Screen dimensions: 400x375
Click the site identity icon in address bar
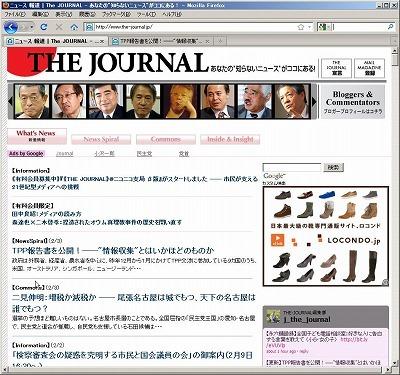(x=89, y=27)
